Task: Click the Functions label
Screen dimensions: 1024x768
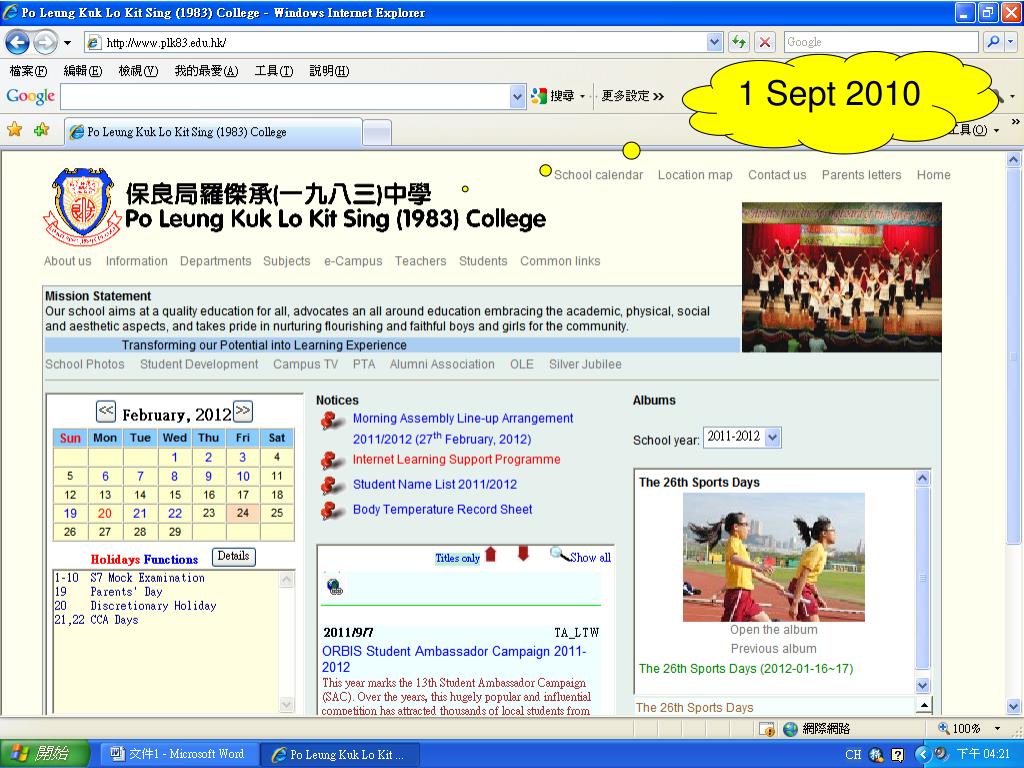Action: pos(171,560)
